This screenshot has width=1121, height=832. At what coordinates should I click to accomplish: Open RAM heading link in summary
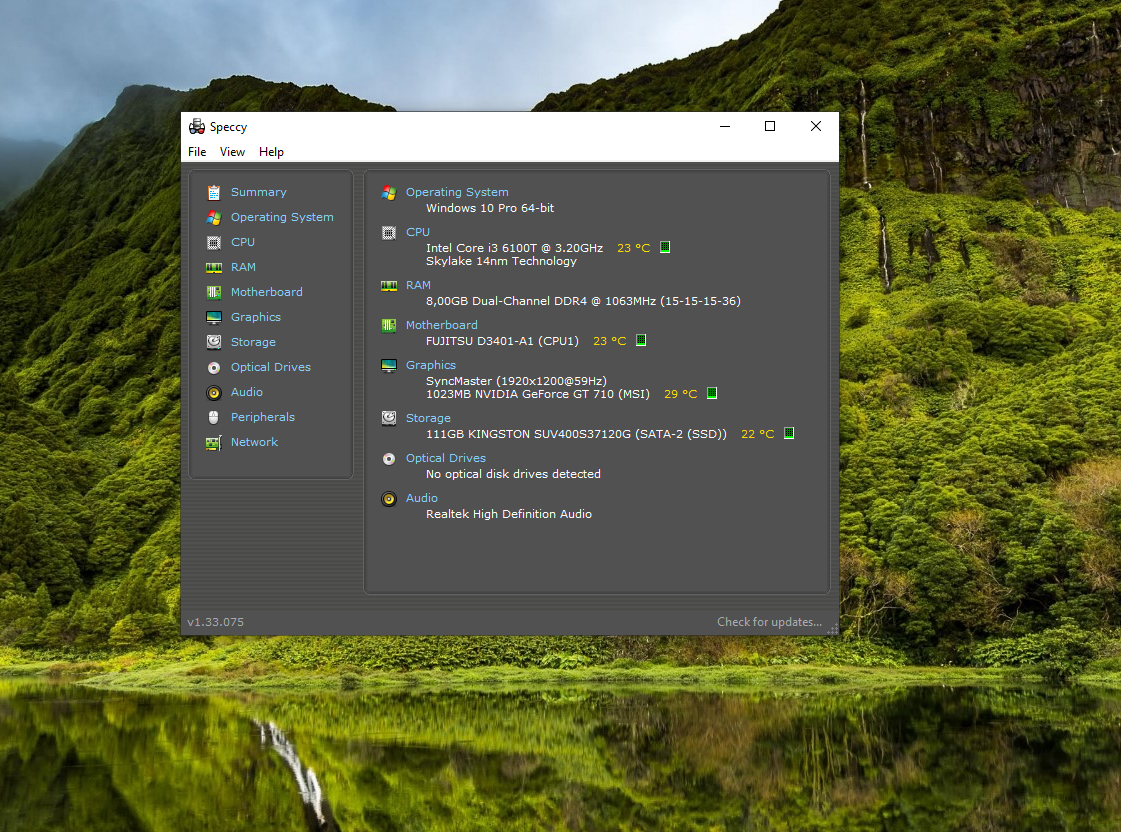[418, 285]
